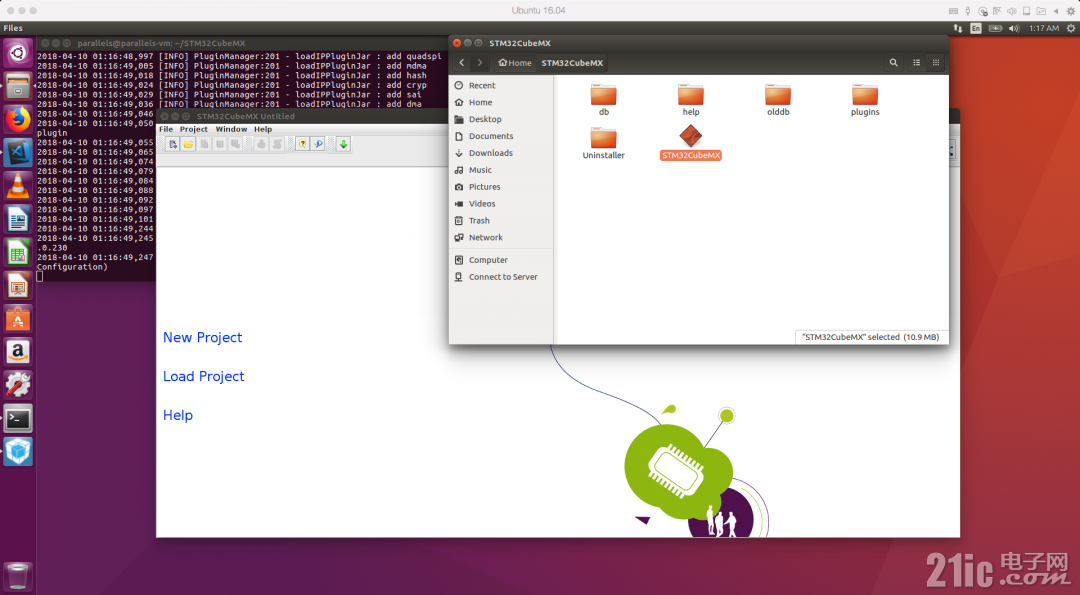Open the En keyboard layout indicator

click(x=976, y=28)
